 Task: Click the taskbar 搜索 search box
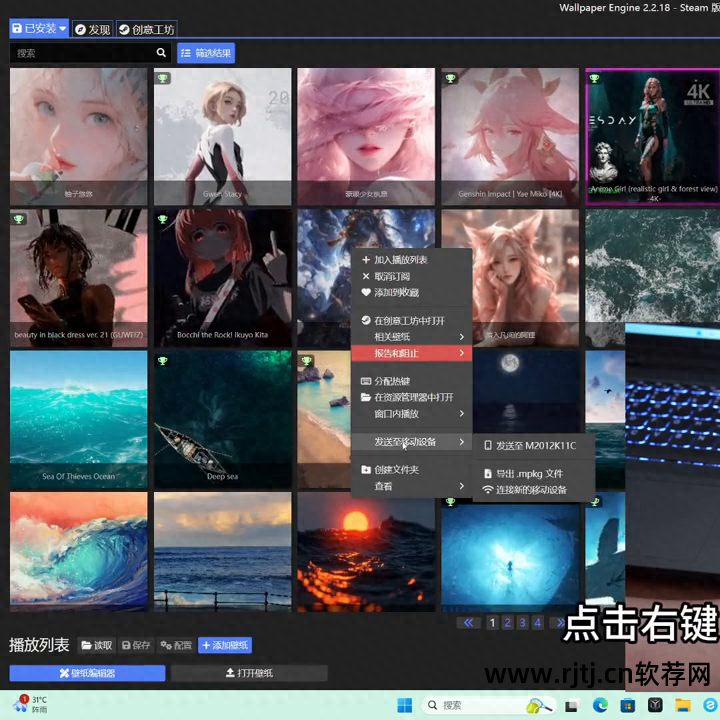[x=489, y=705]
